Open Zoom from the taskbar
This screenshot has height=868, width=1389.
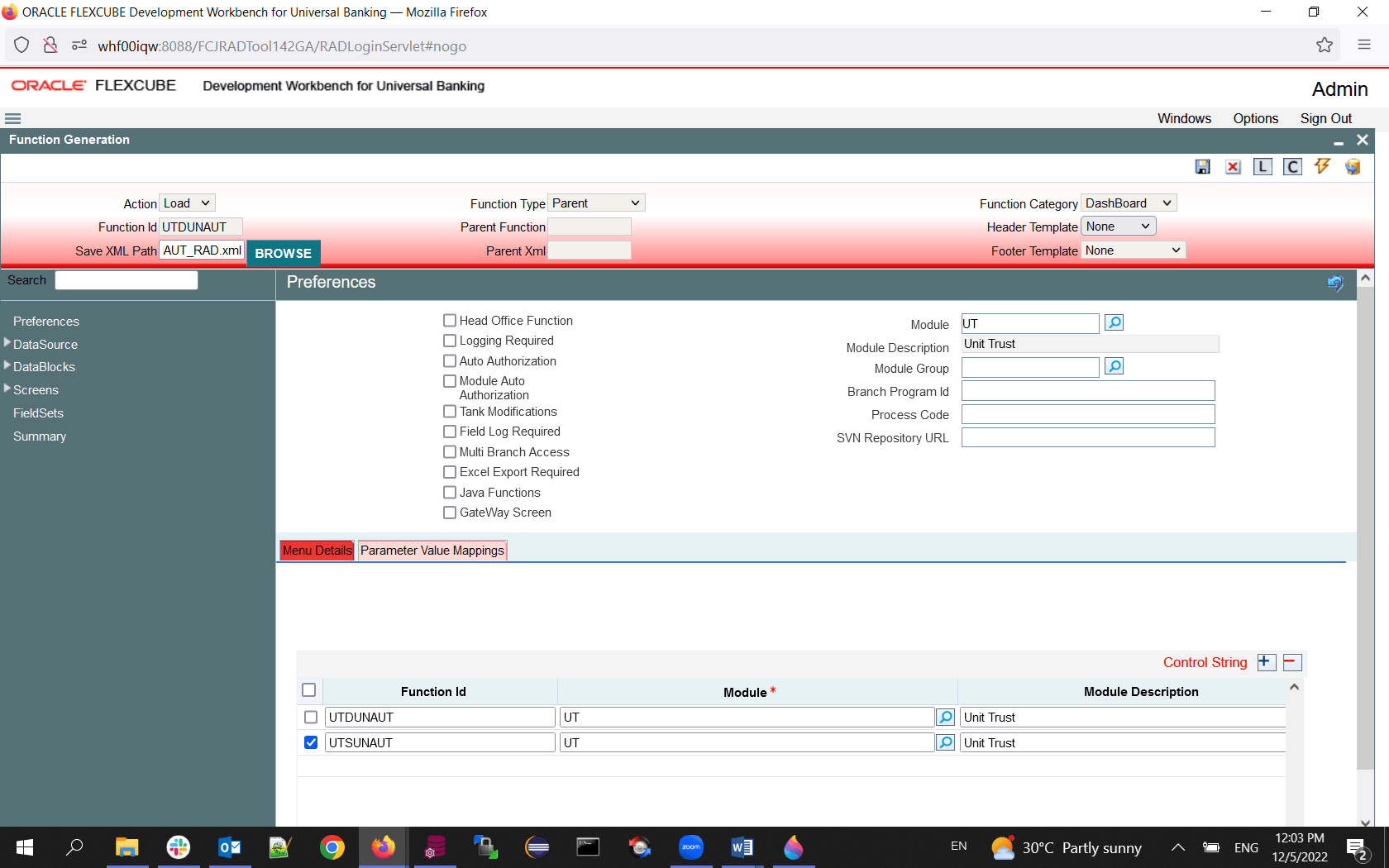pos(690,847)
